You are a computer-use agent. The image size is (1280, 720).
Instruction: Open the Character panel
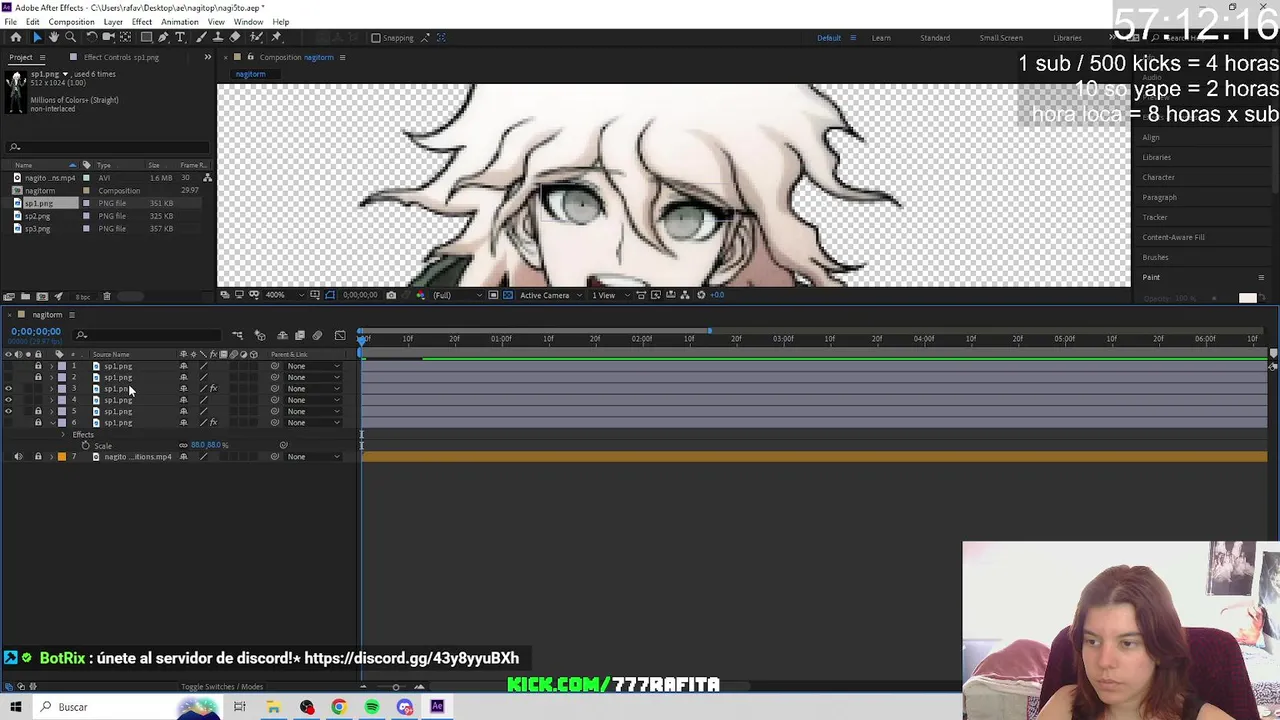1159,177
